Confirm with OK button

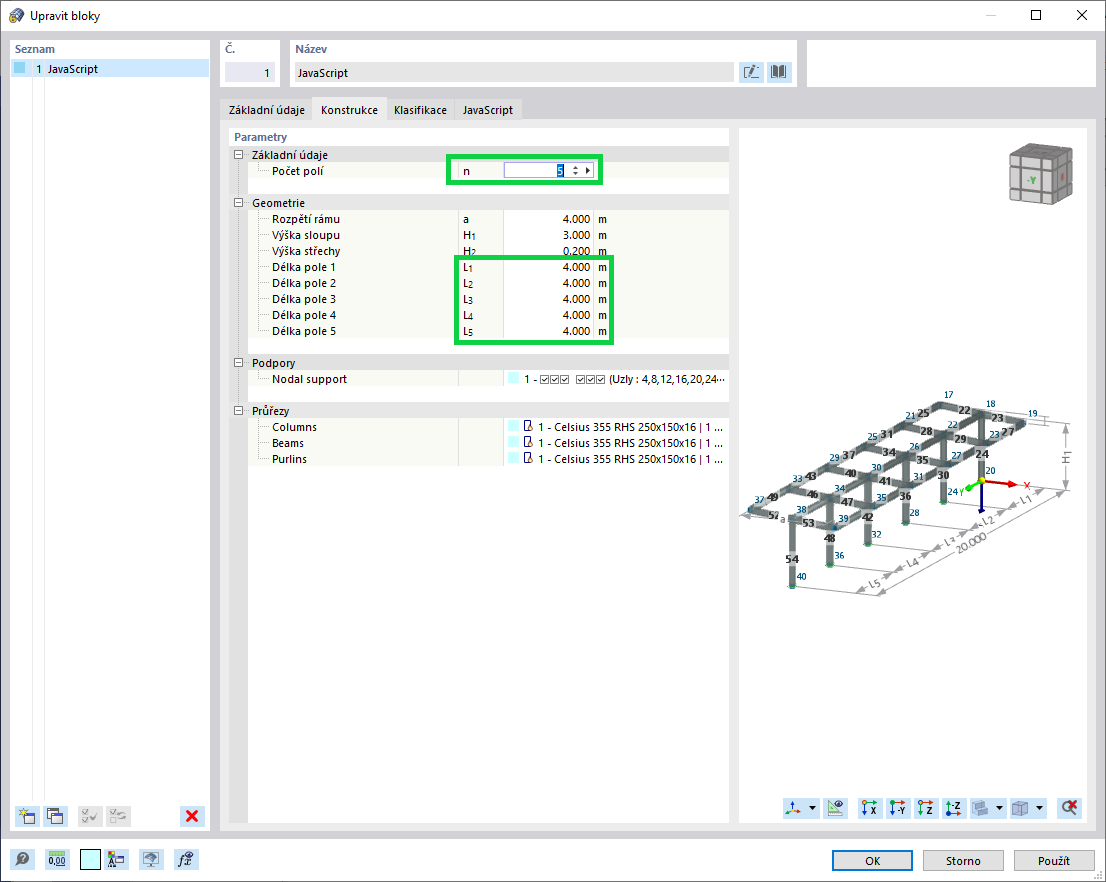873,861
